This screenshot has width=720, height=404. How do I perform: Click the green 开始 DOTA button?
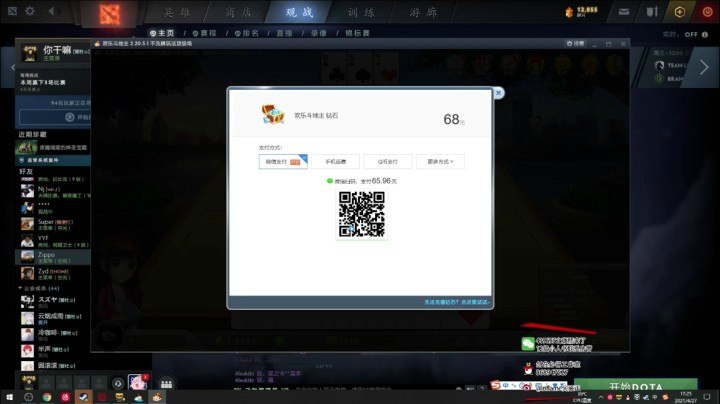(x=636, y=385)
